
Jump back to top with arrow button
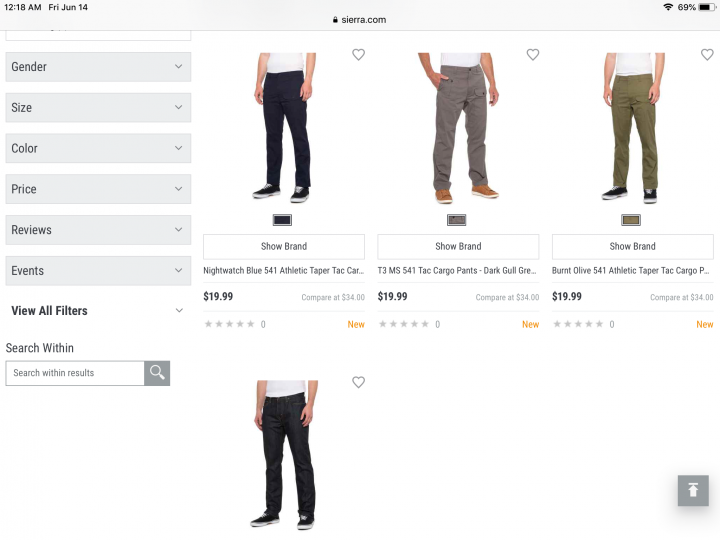[693, 490]
